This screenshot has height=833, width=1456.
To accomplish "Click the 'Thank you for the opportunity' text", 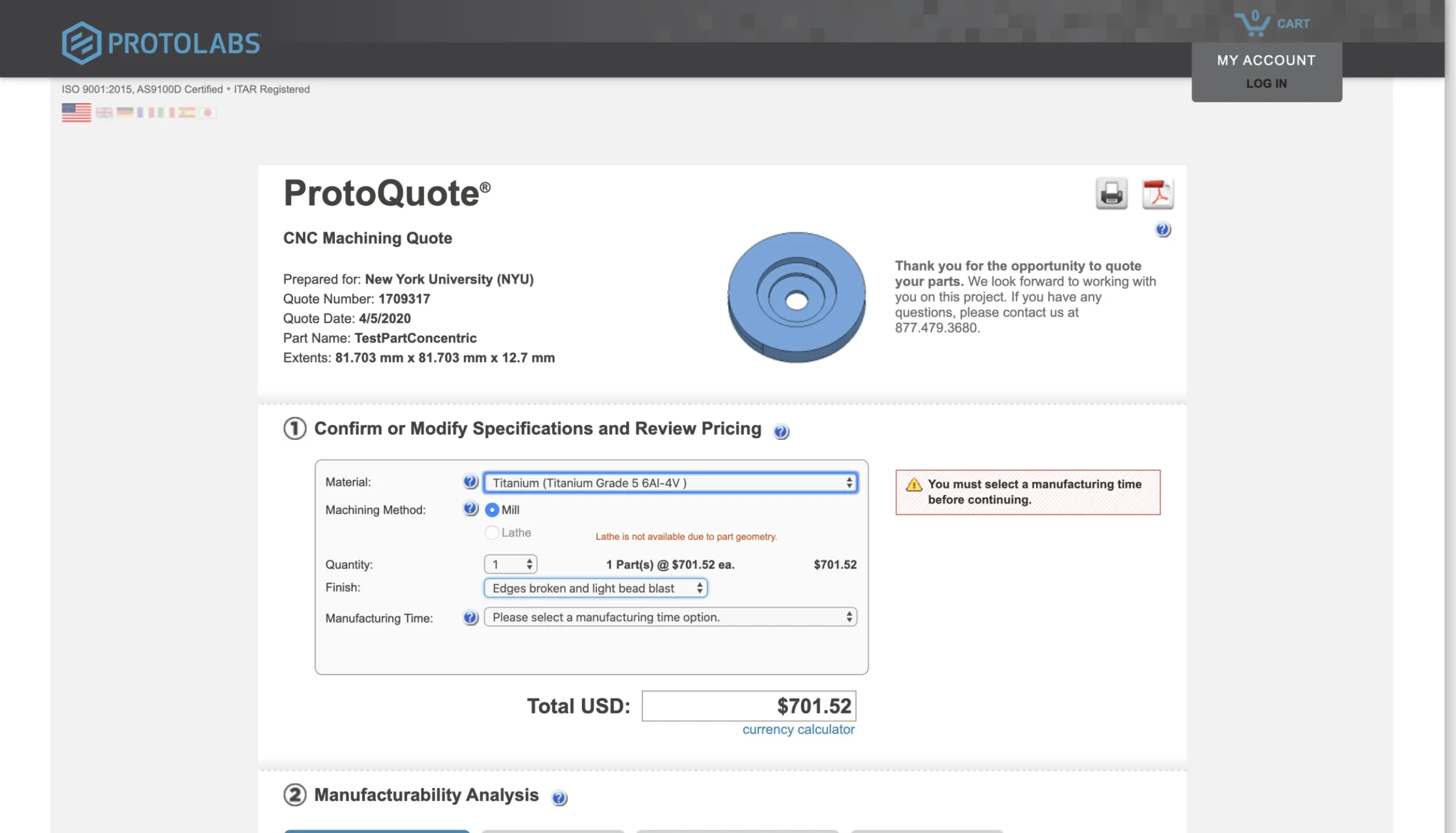I will coord(1018,274).
